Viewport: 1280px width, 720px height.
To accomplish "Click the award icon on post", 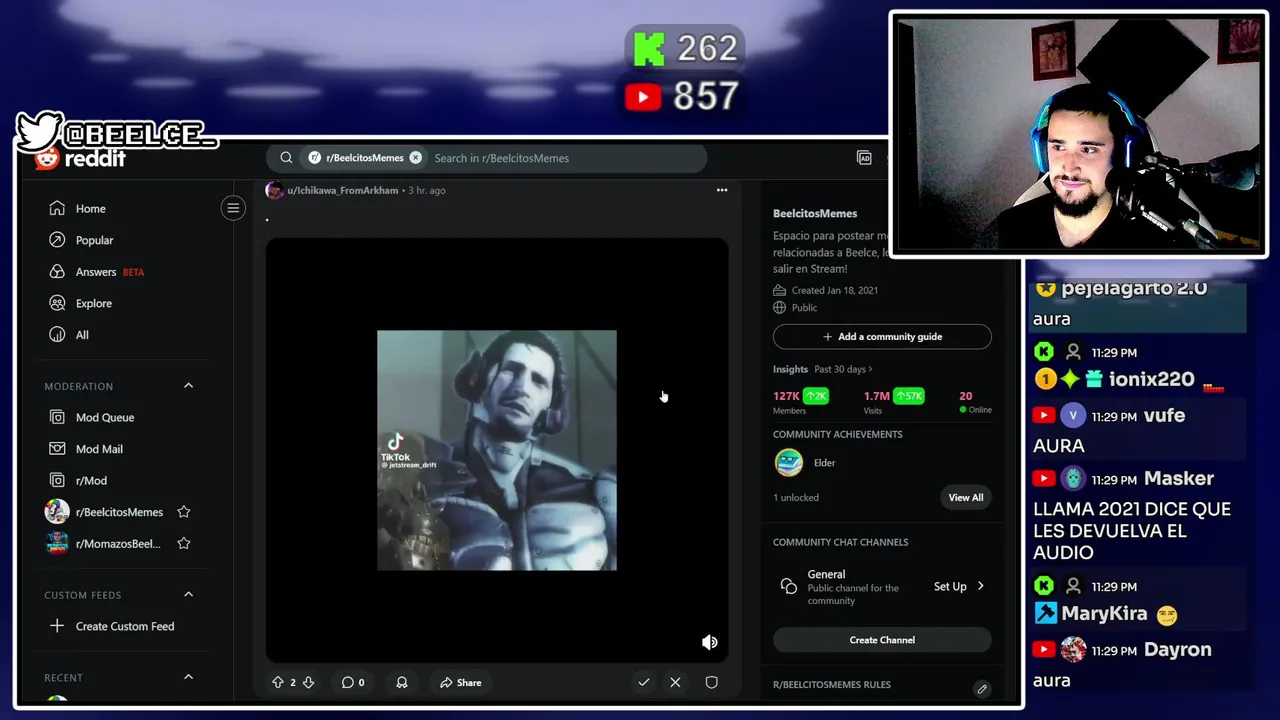I will pos(402,682).
